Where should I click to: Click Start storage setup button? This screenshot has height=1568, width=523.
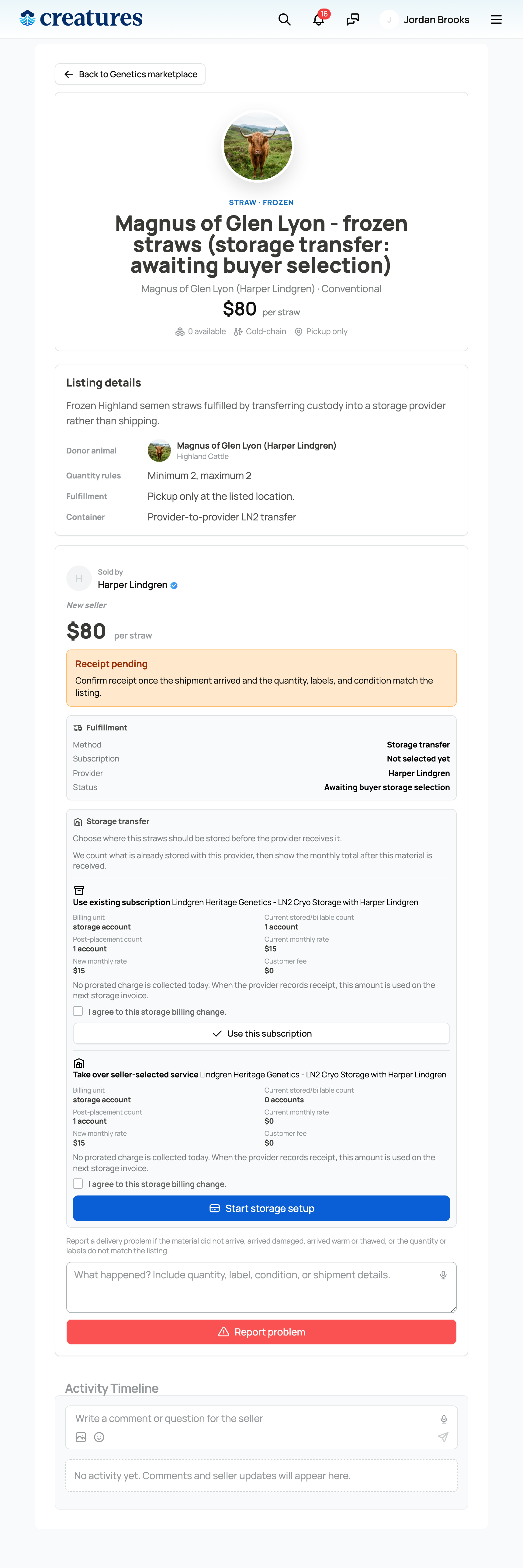[261, 1208]
